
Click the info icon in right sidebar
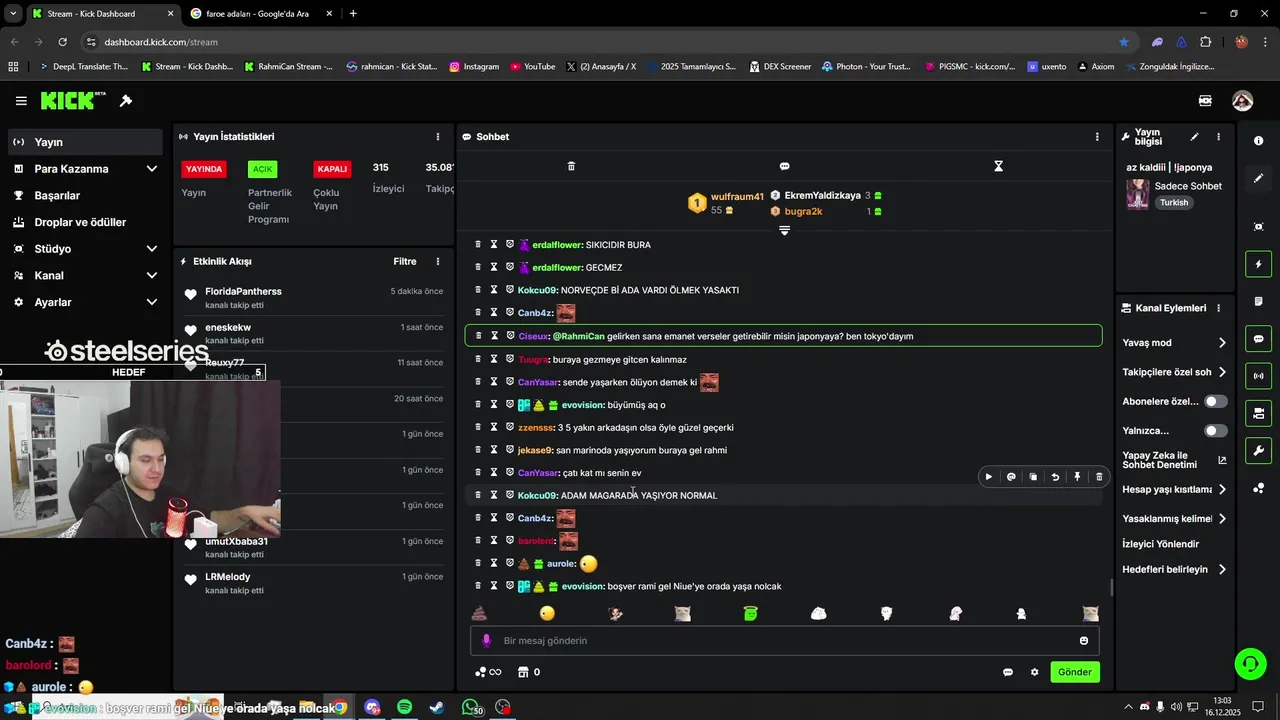1258,141
